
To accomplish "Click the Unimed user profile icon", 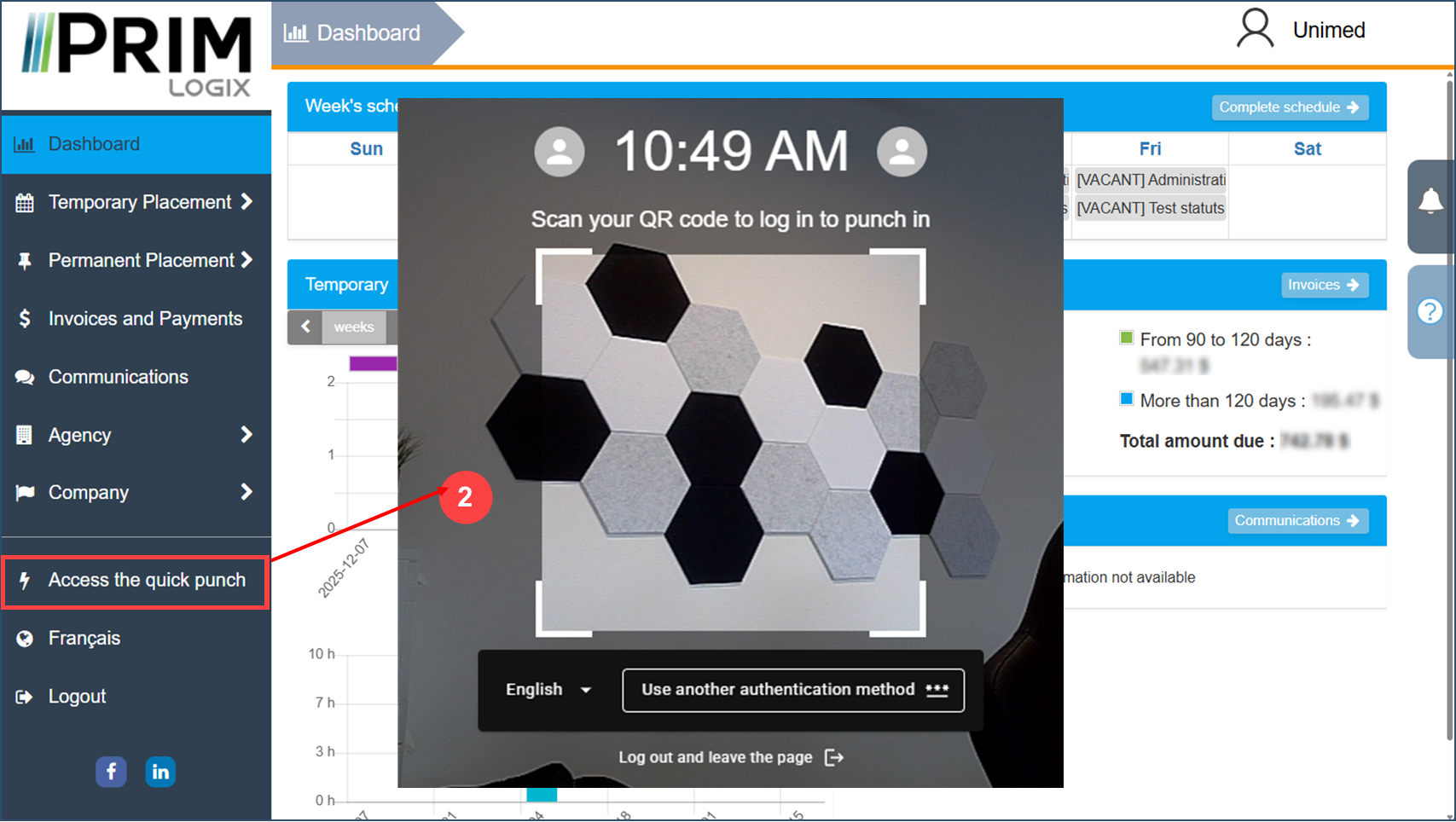I will click(x=1255, y=30).
